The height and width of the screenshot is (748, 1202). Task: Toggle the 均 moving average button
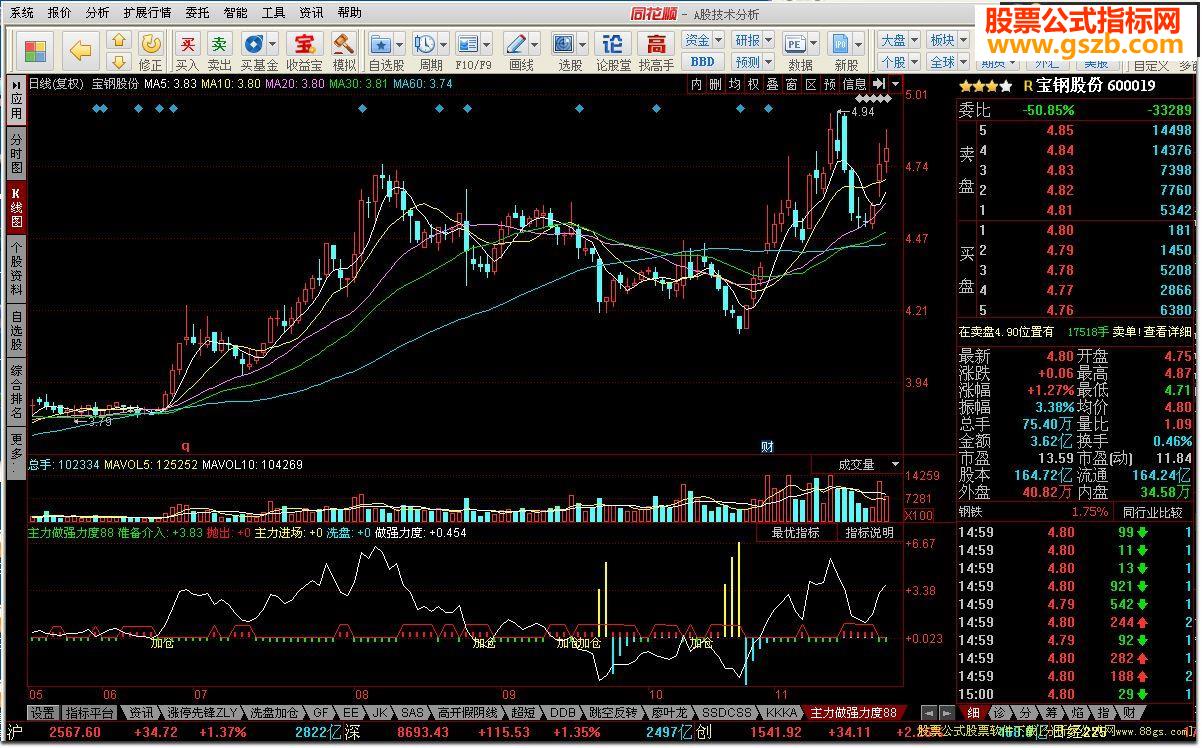click(x=734, y=84)
